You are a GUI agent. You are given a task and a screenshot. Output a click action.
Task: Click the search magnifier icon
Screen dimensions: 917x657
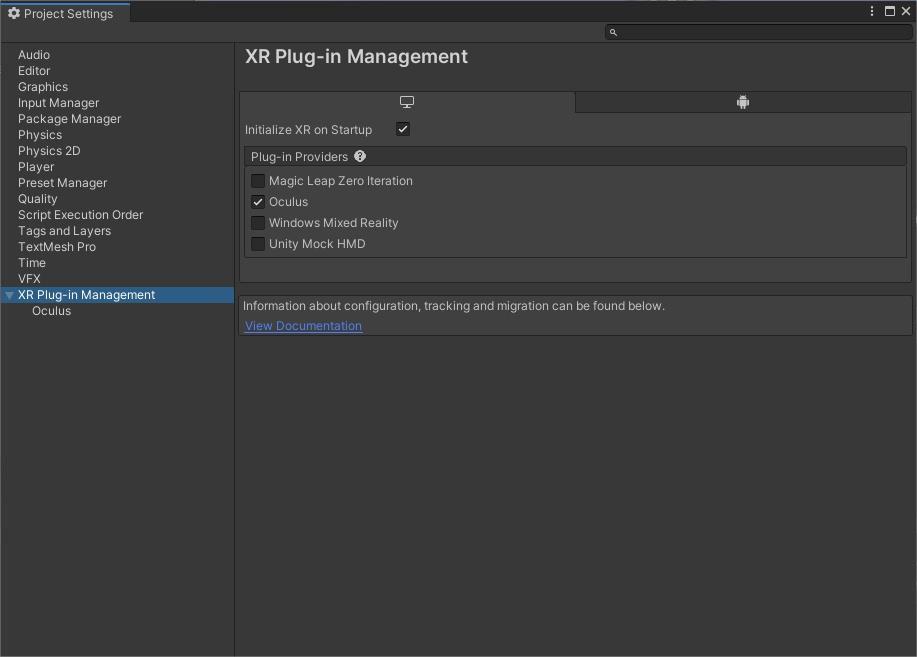613,32
